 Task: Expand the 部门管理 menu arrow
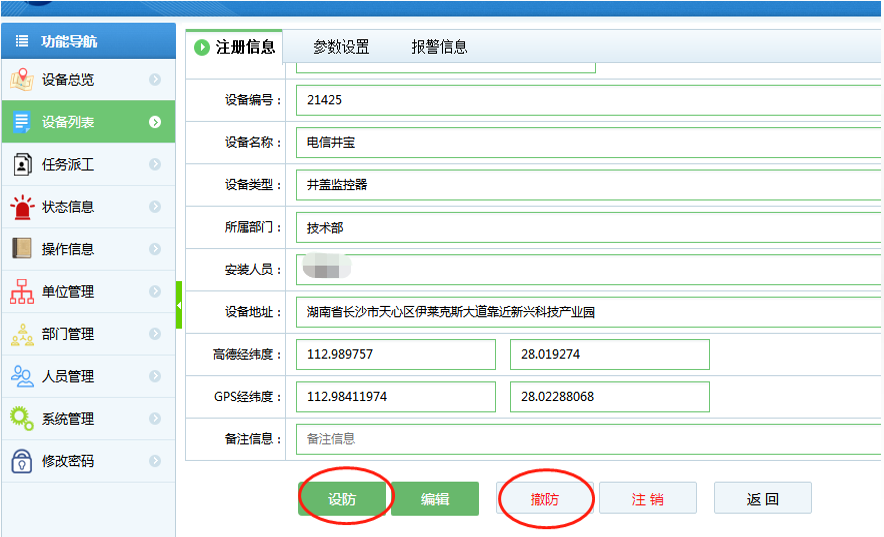pyautogui.click(x=155, y=334)
